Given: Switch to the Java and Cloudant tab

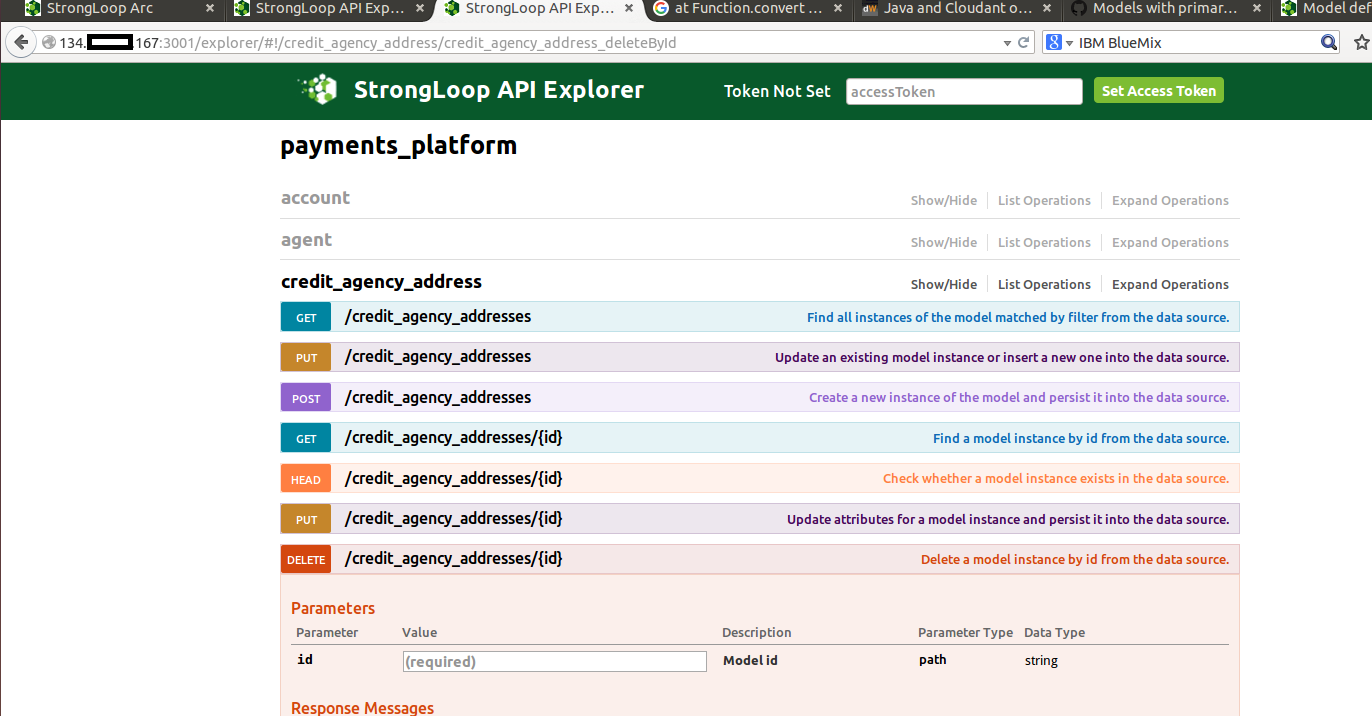Looking at the screenshot, I should pyautogui.click(x=960, y=9).
